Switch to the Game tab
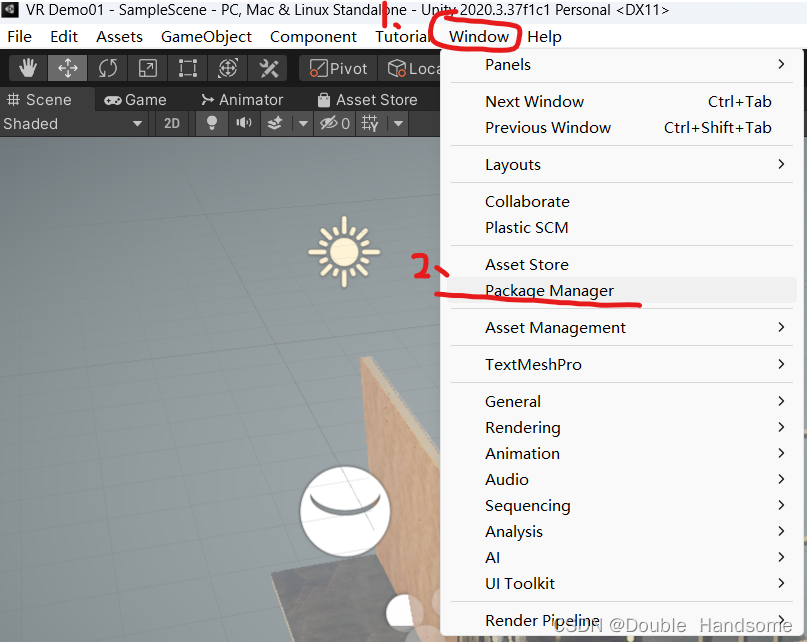 pos(135,99)
